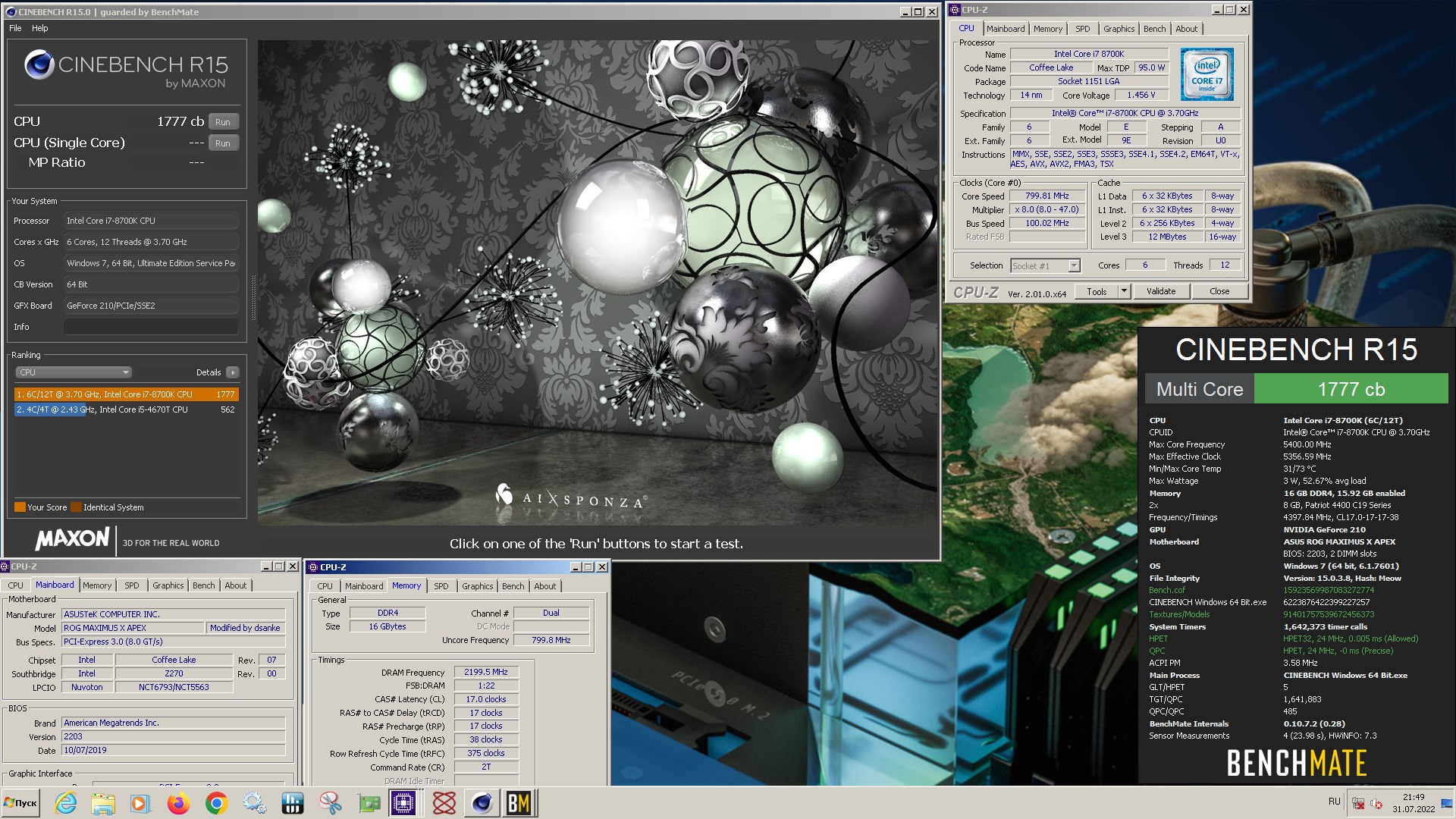
Task: Open Graphics tab in bottom-left CPU-Z window
Action: point(168,585)
